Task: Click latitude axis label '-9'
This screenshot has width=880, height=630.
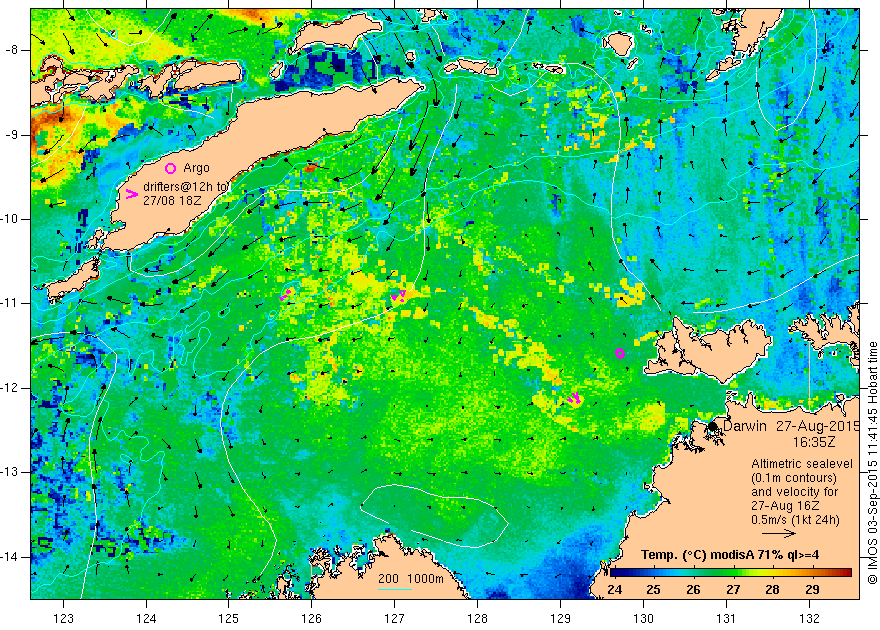Action: click(x=12, y=135)
